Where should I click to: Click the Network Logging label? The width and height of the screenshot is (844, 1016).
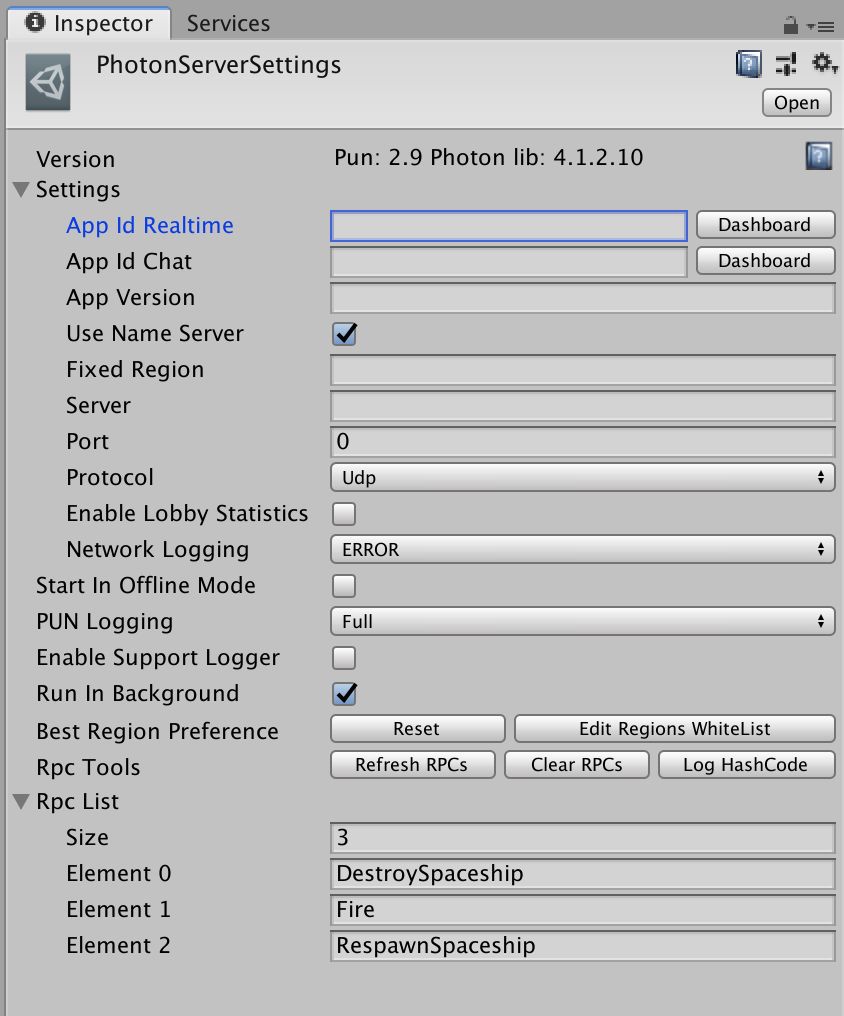click(157, 550)
